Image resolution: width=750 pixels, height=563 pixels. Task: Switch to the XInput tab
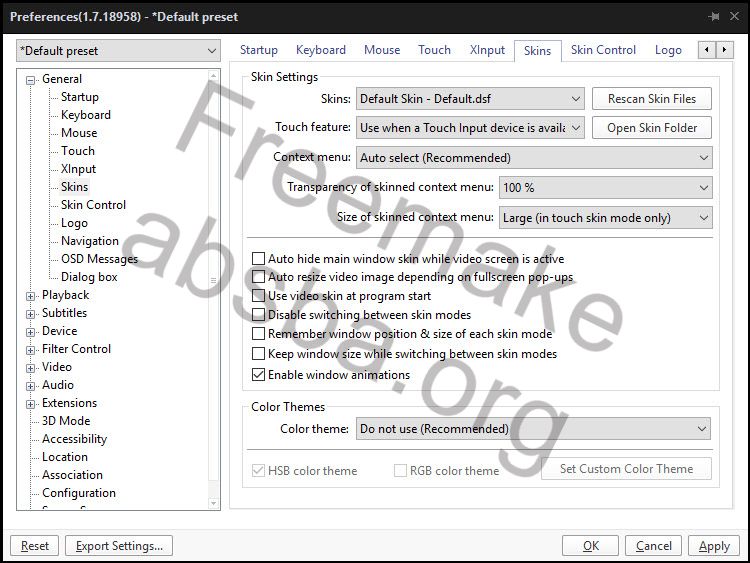(487, 50)
